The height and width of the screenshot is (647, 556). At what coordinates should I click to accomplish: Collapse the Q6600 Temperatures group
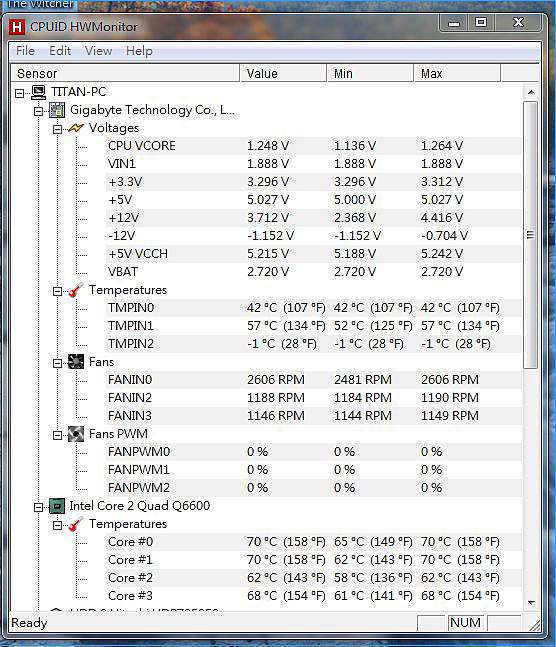57,525
